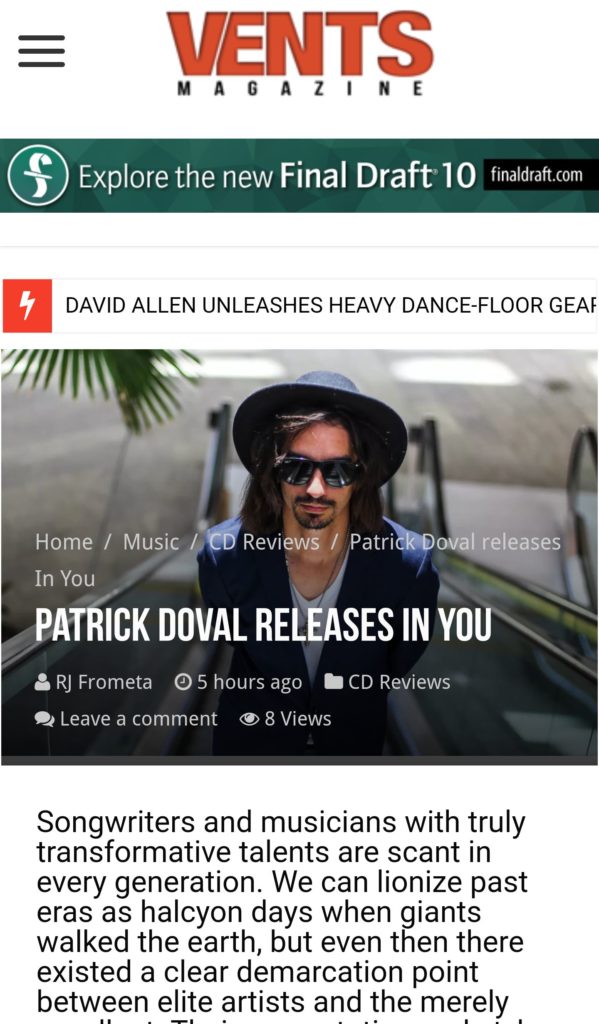Click the eye icon beside 8 Views
The height and width of the screenshot is (1024, 599).
click(x=250, y=719)
